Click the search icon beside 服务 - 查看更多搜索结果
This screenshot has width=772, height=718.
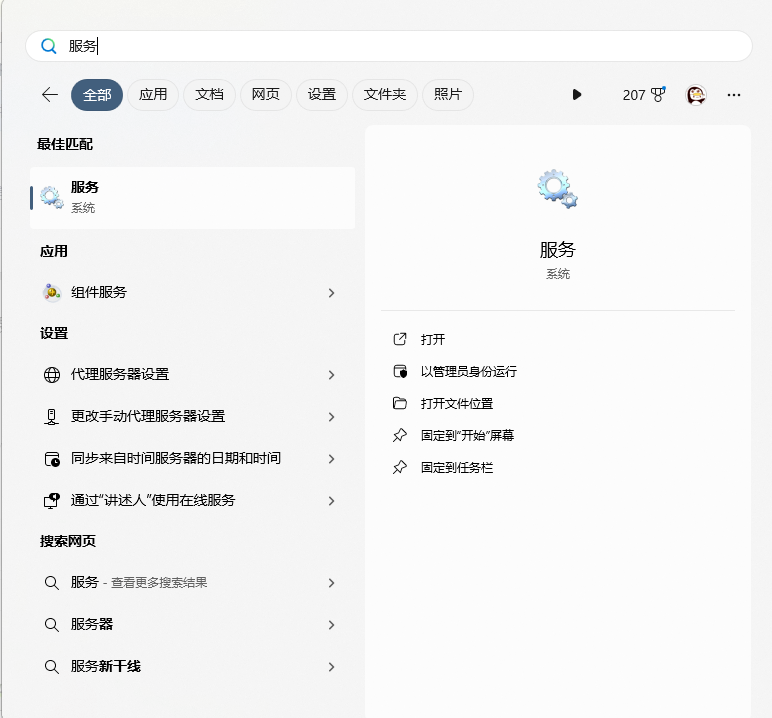point(52,583)
